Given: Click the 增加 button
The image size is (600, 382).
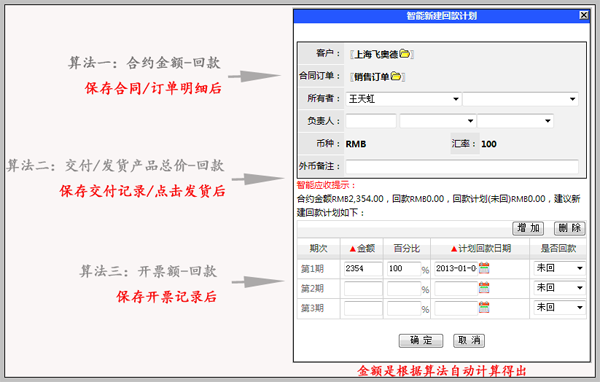Looking at the screenshot, I should pyautogui.click(x=528, y=229).
